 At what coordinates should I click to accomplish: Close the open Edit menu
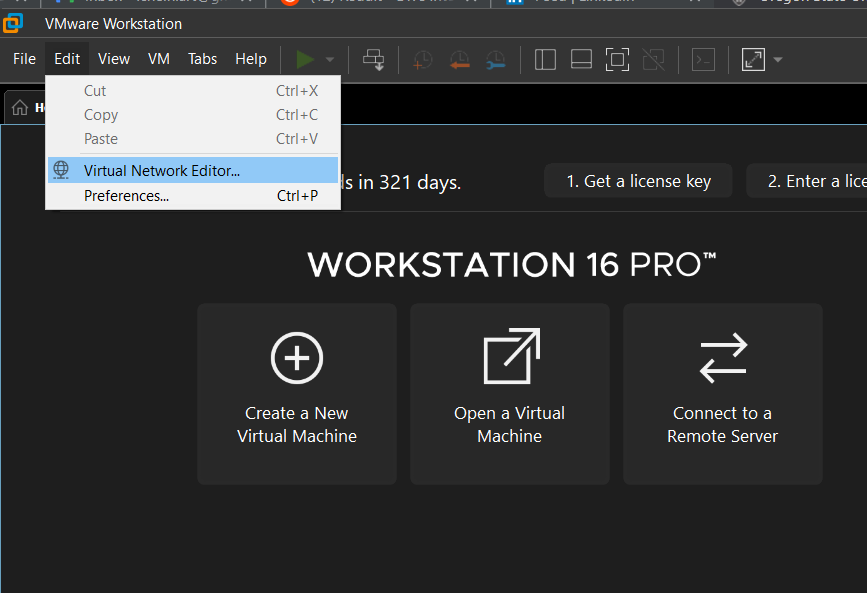(x=67, y=59)
